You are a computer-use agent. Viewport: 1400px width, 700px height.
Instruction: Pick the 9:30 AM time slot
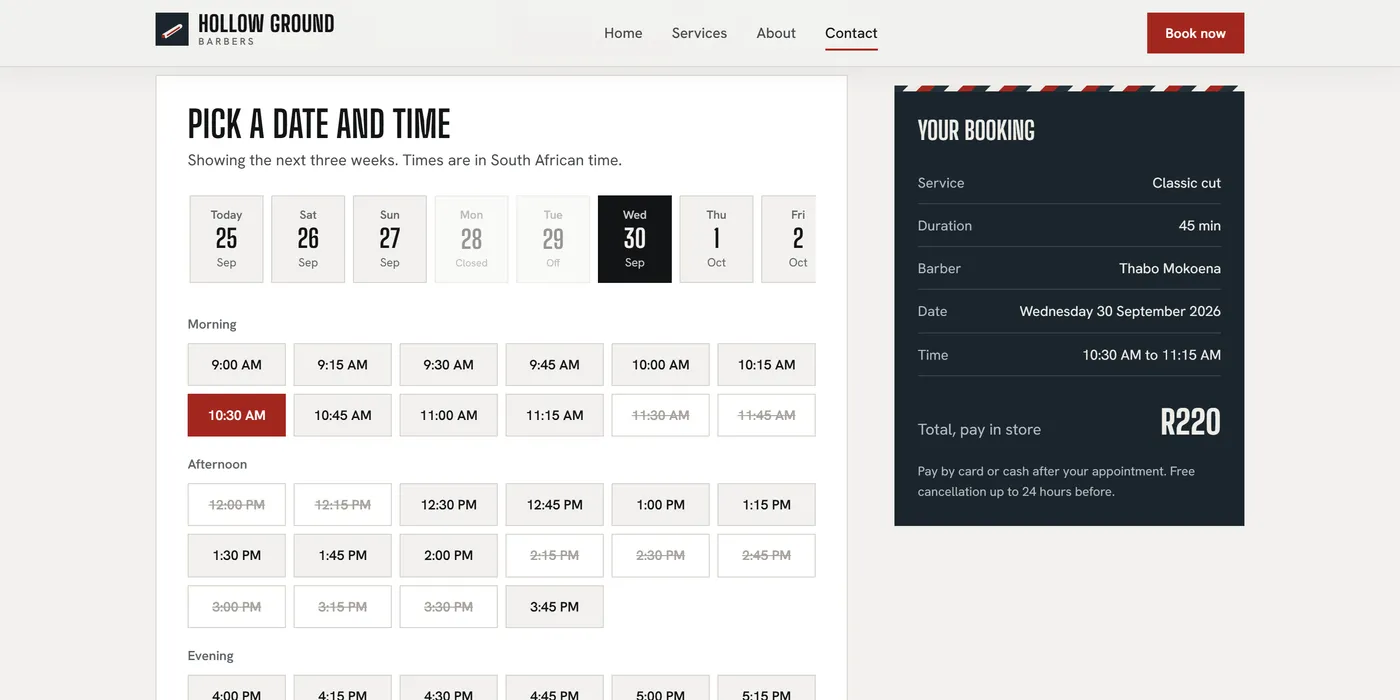pyautogui.click(x=449, y=365)
